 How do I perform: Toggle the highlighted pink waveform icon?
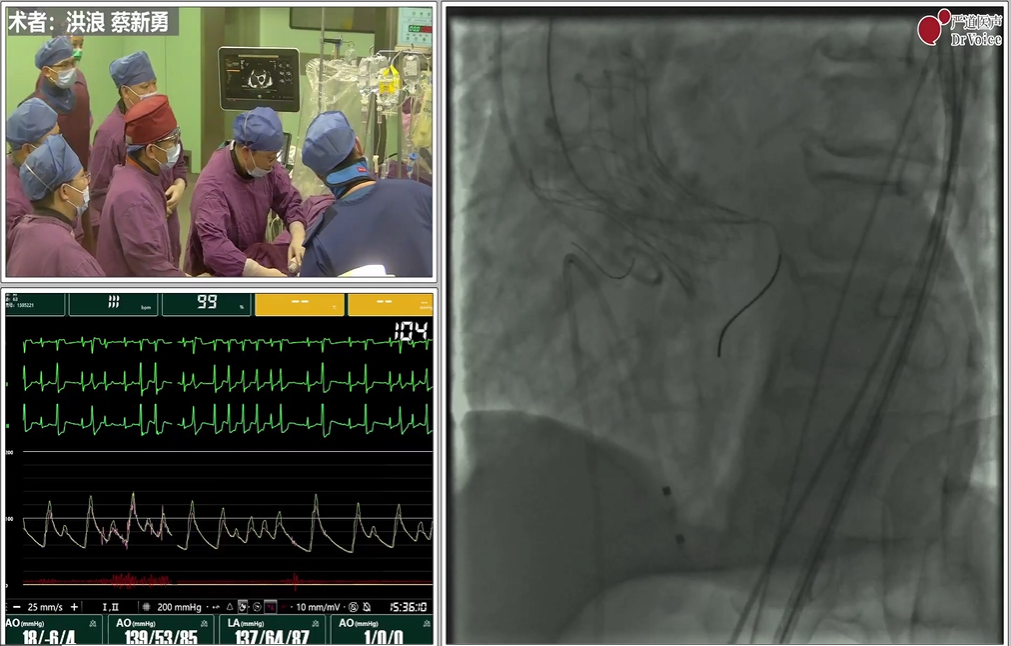tap(272, 607)
